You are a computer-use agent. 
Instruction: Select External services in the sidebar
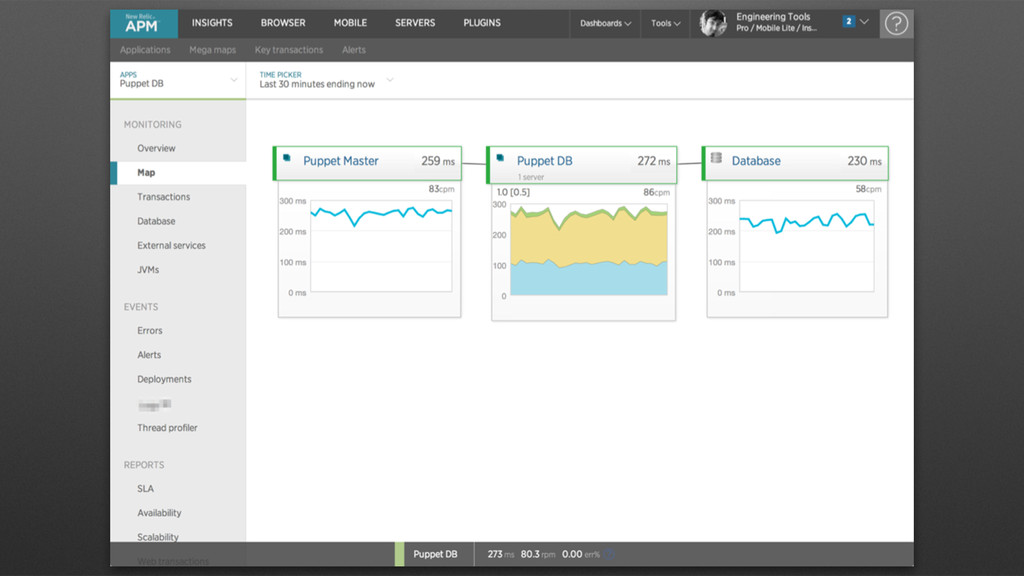click(171, 246)
